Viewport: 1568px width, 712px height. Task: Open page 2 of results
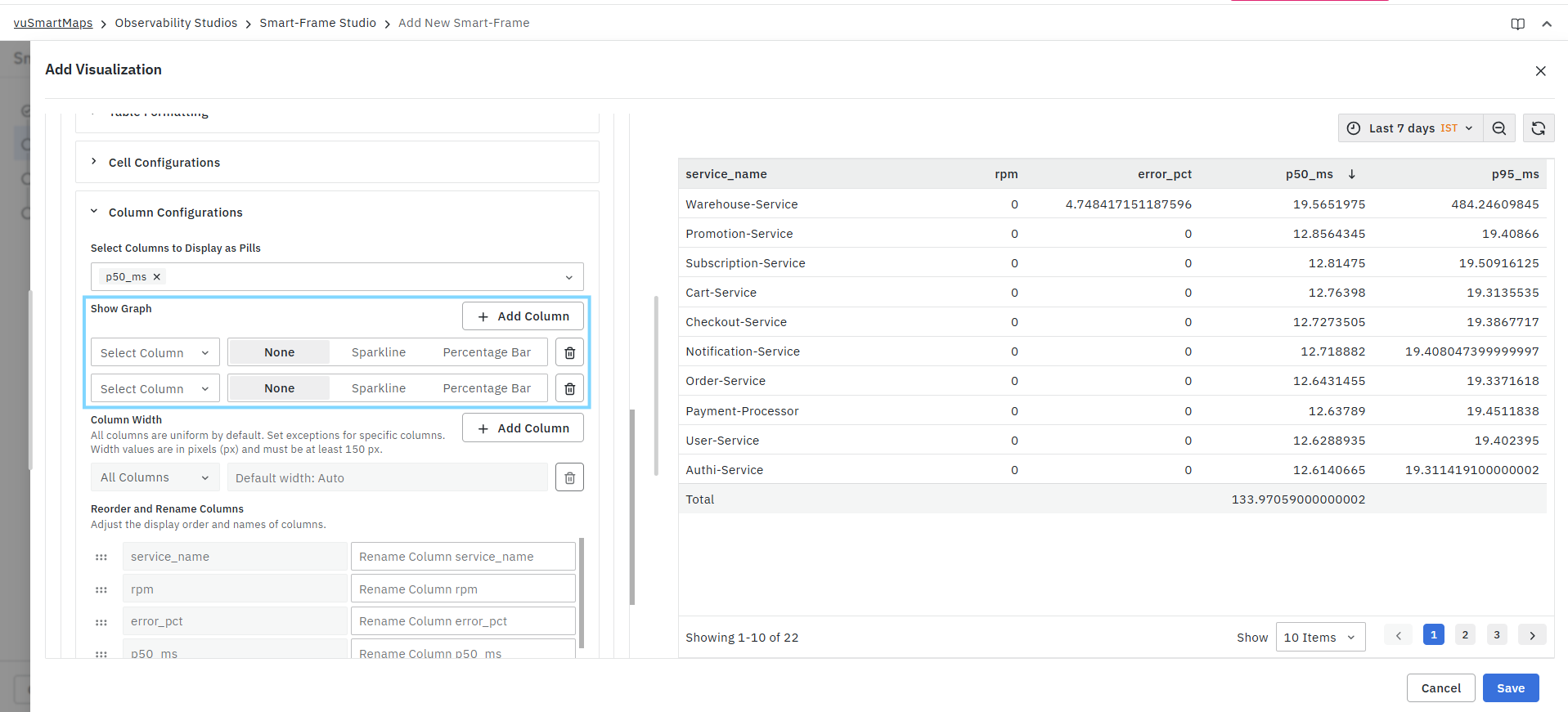[x=1465, y=635]
